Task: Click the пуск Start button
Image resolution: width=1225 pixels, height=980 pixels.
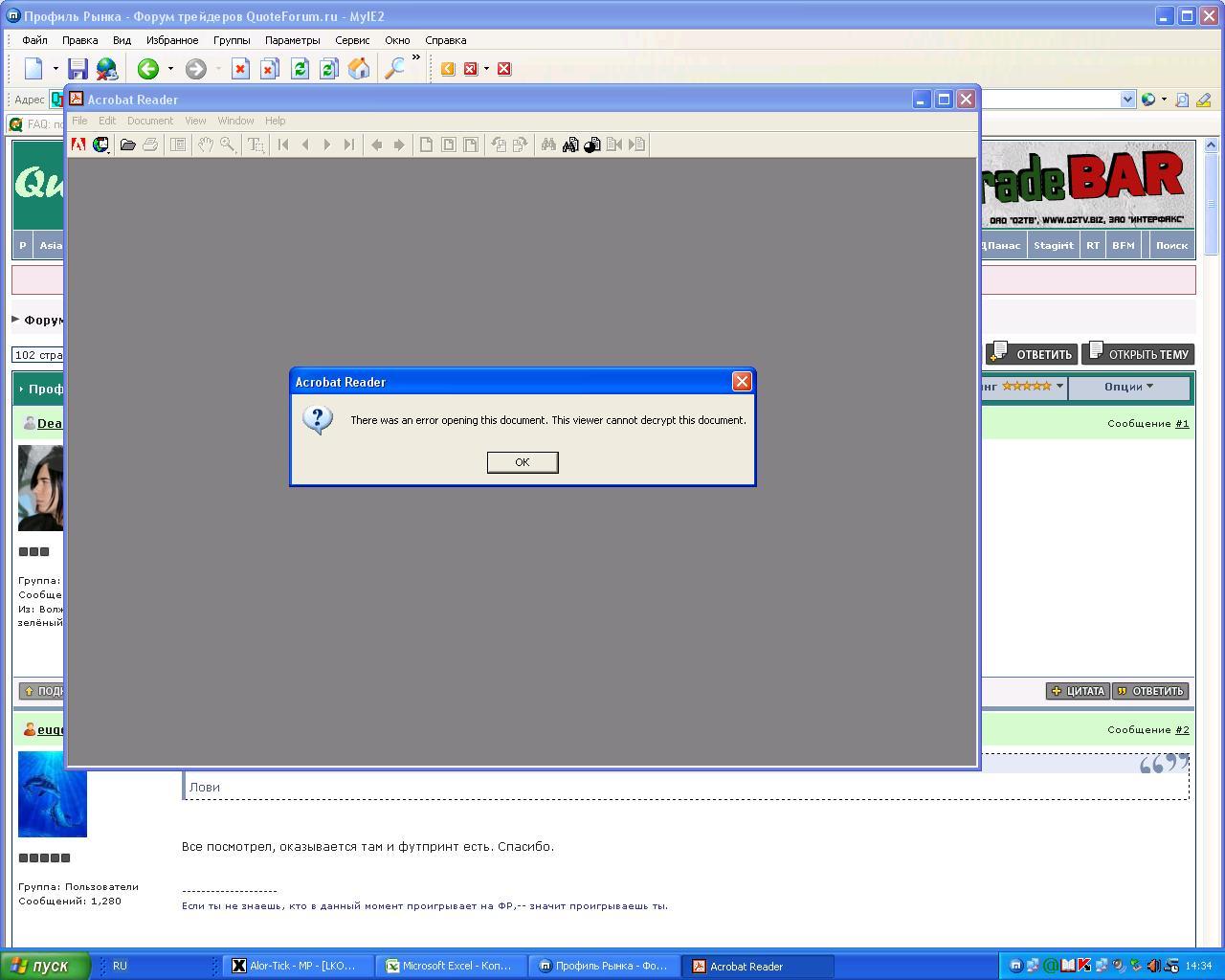Action: coord(44,966)
